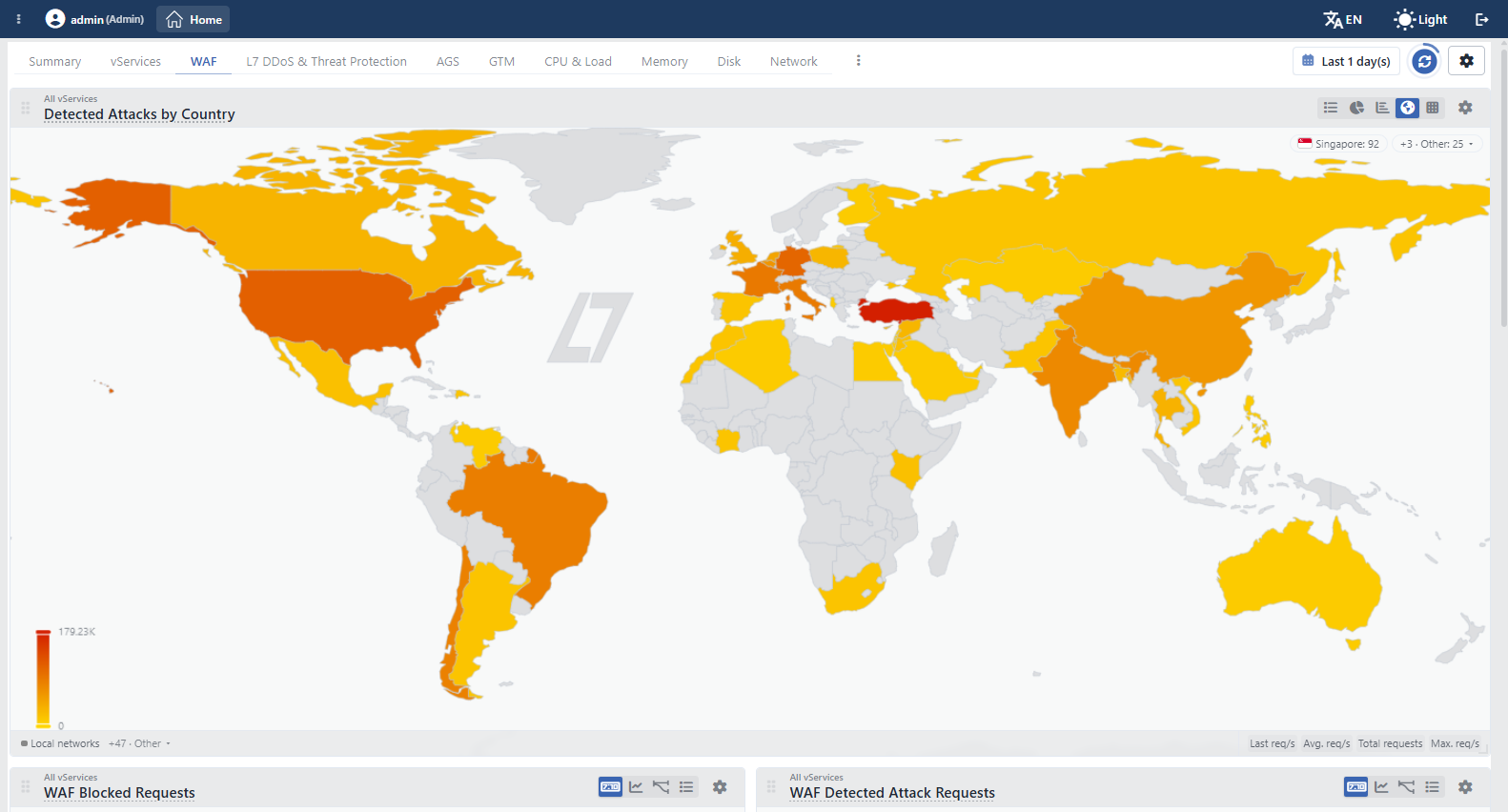1508x812 pixels.
Task: Open WAF Blocked Requests panel settings
Action: pos(720,786)
